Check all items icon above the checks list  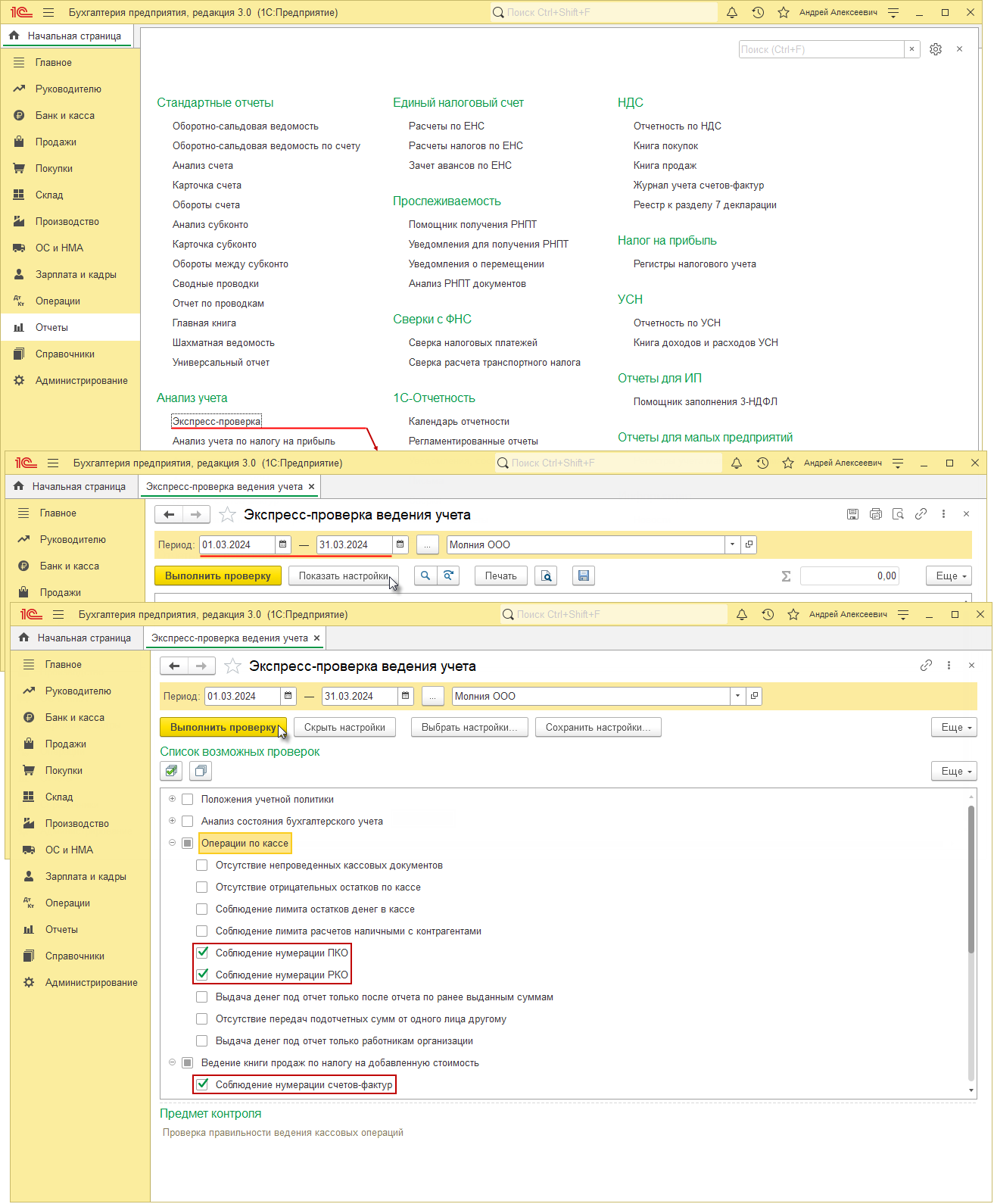172,771
